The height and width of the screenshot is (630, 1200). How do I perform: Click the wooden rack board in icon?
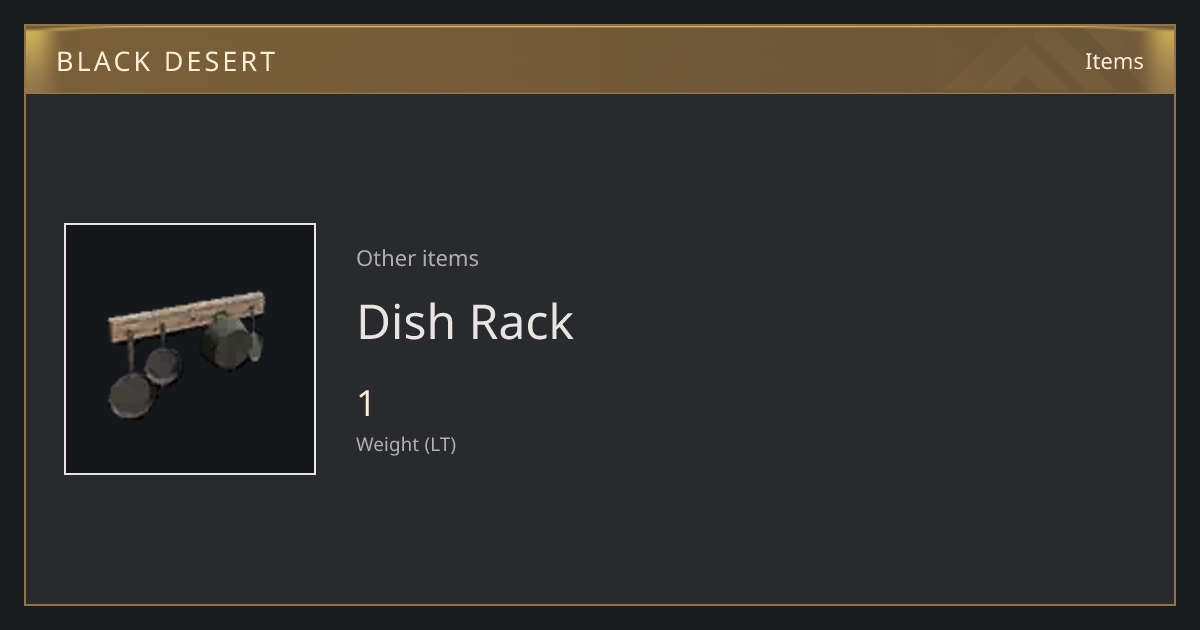tap(187, 313)
